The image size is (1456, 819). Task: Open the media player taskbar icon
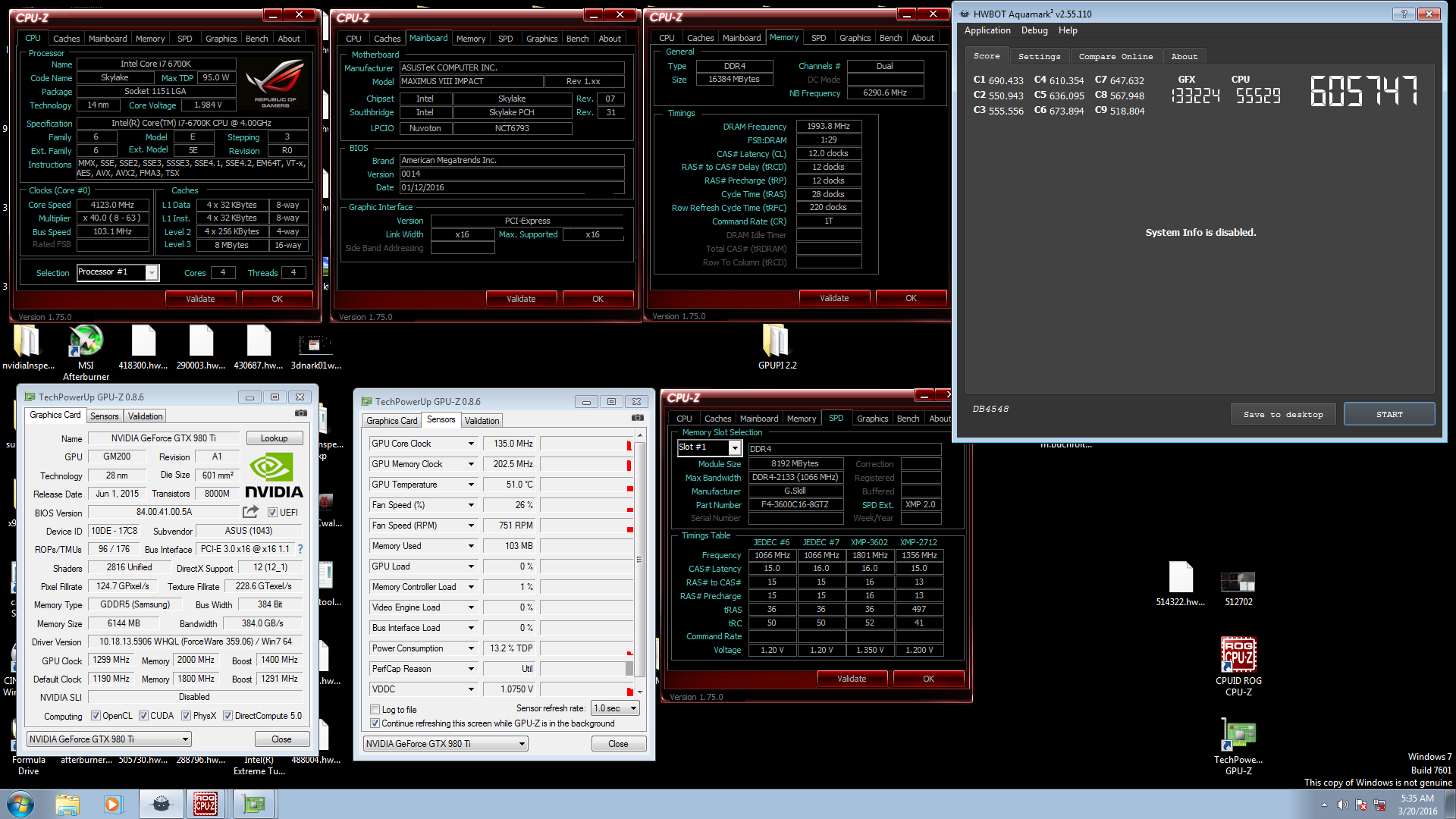113,804
